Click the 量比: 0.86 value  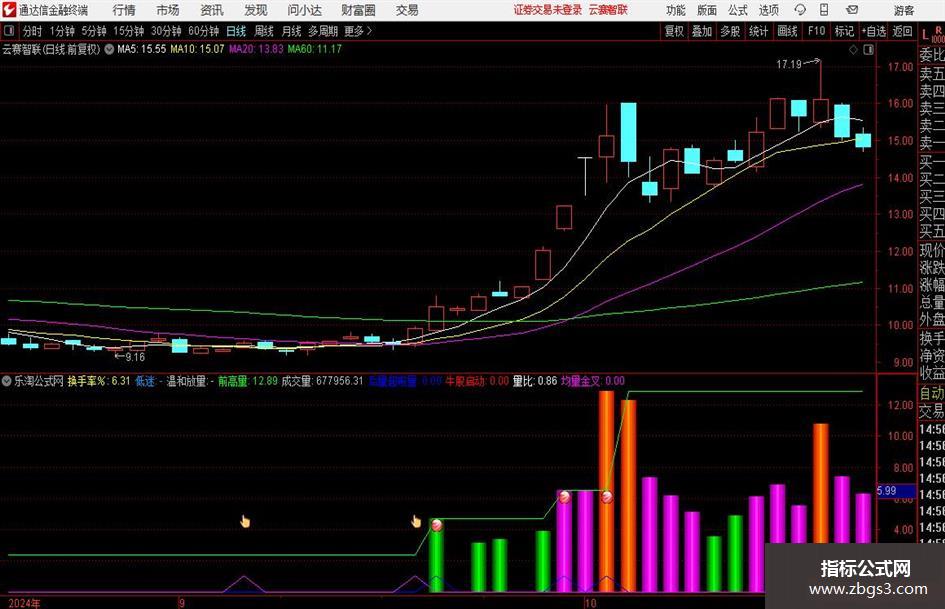click(x=535, y=380)
